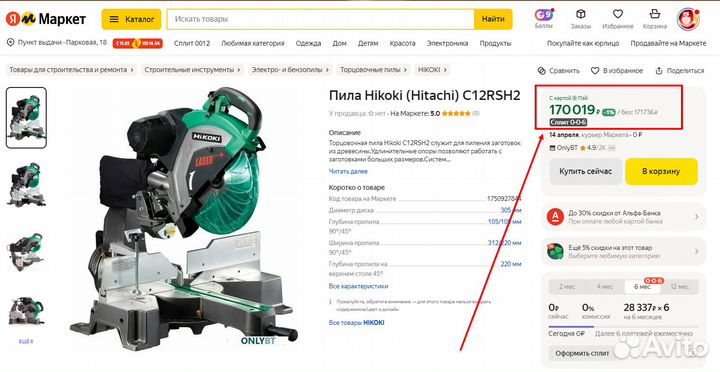Focus the Искать товары search field
Viewport: 720px width, 372px height.
click(321, 19)
